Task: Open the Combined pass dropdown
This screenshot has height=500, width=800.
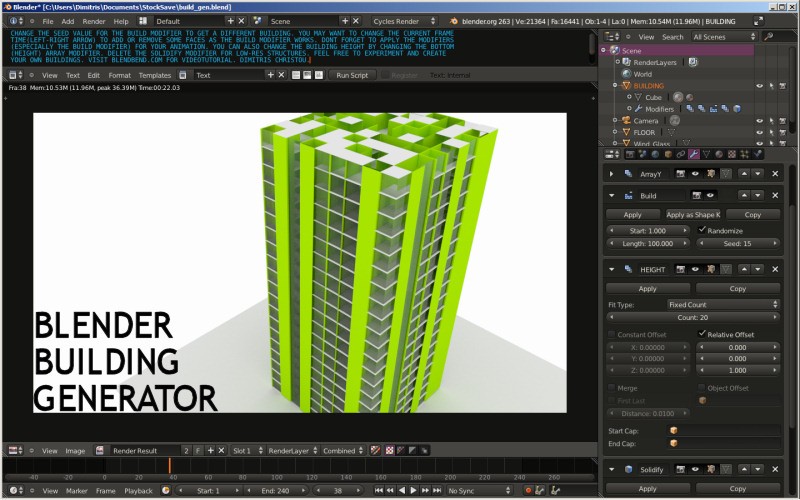Action: click(x=343, y=451)
